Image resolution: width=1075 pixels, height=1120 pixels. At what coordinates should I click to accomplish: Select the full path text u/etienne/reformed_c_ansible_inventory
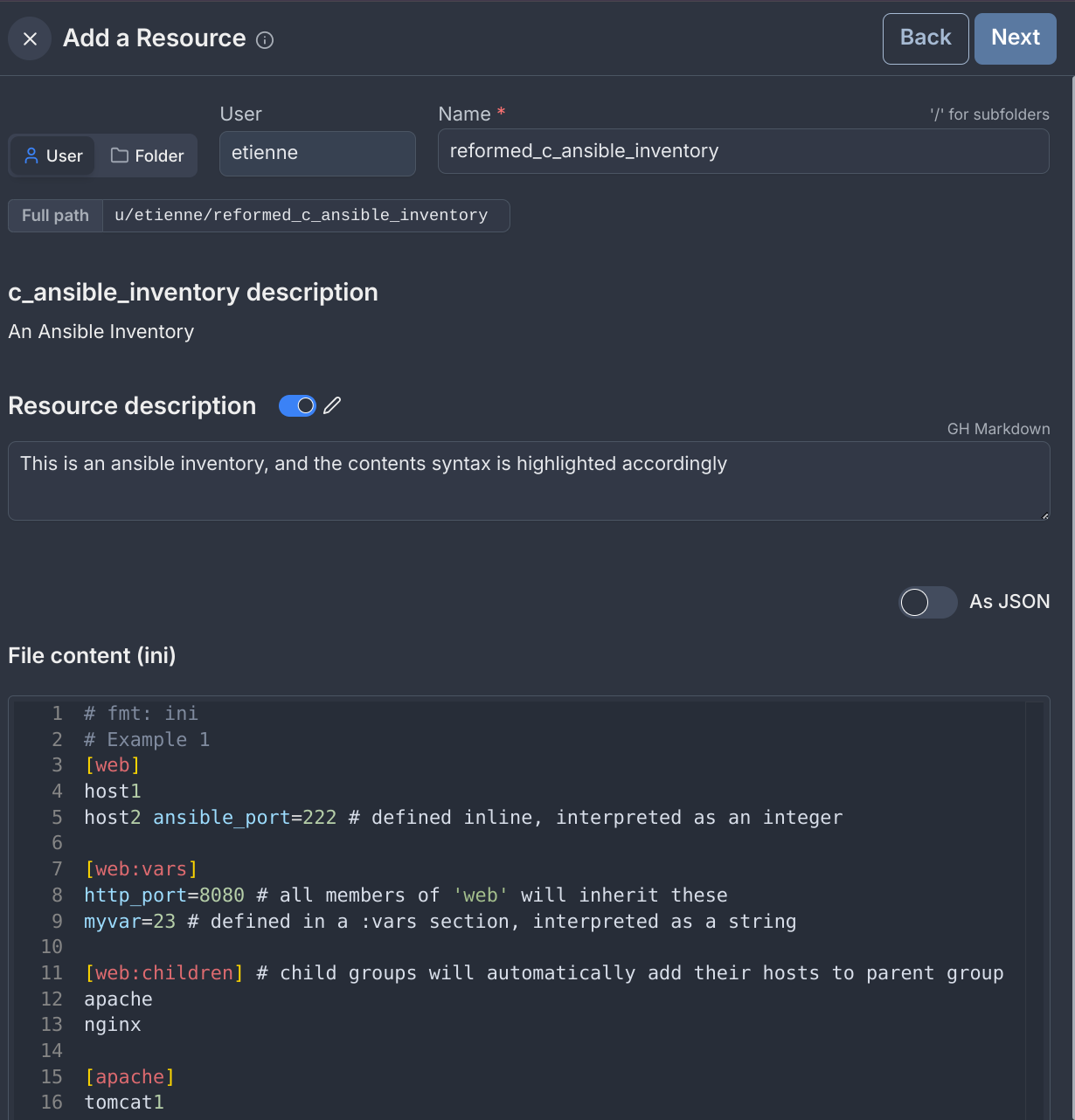302,215
